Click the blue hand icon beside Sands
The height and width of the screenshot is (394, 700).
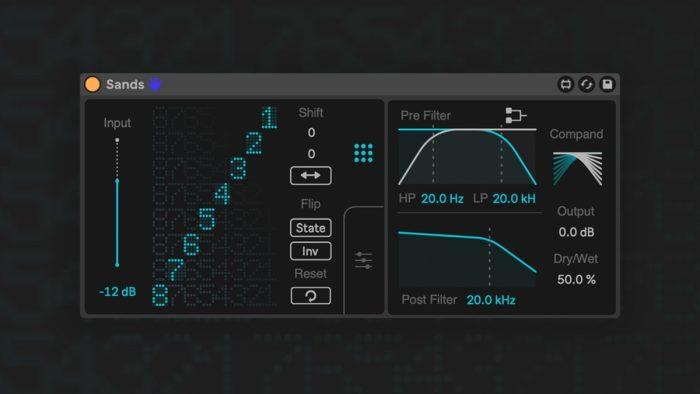point(155,84)
